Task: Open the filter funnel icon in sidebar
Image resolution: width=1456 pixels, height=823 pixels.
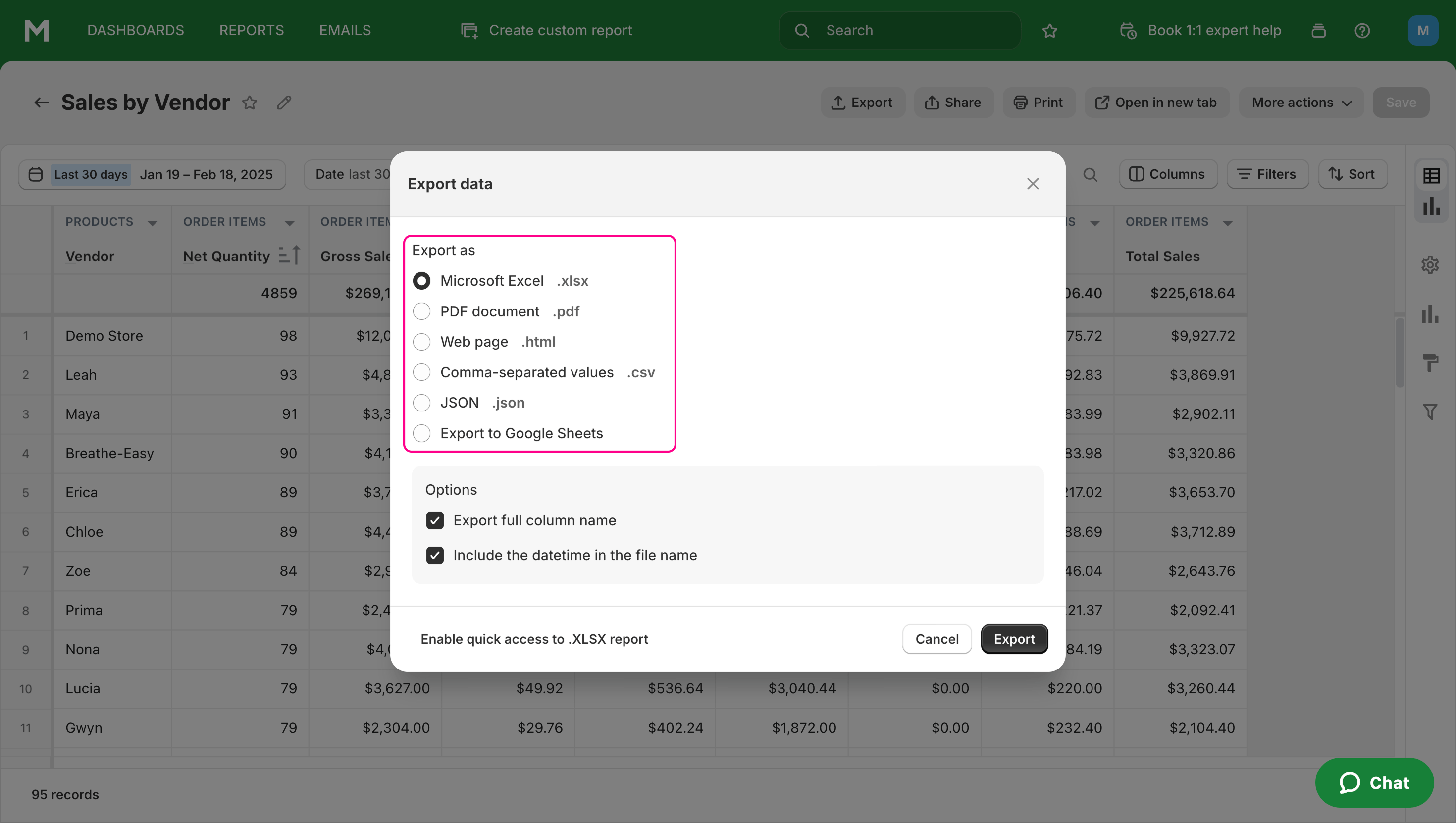Action: [x=1431, y=411]
